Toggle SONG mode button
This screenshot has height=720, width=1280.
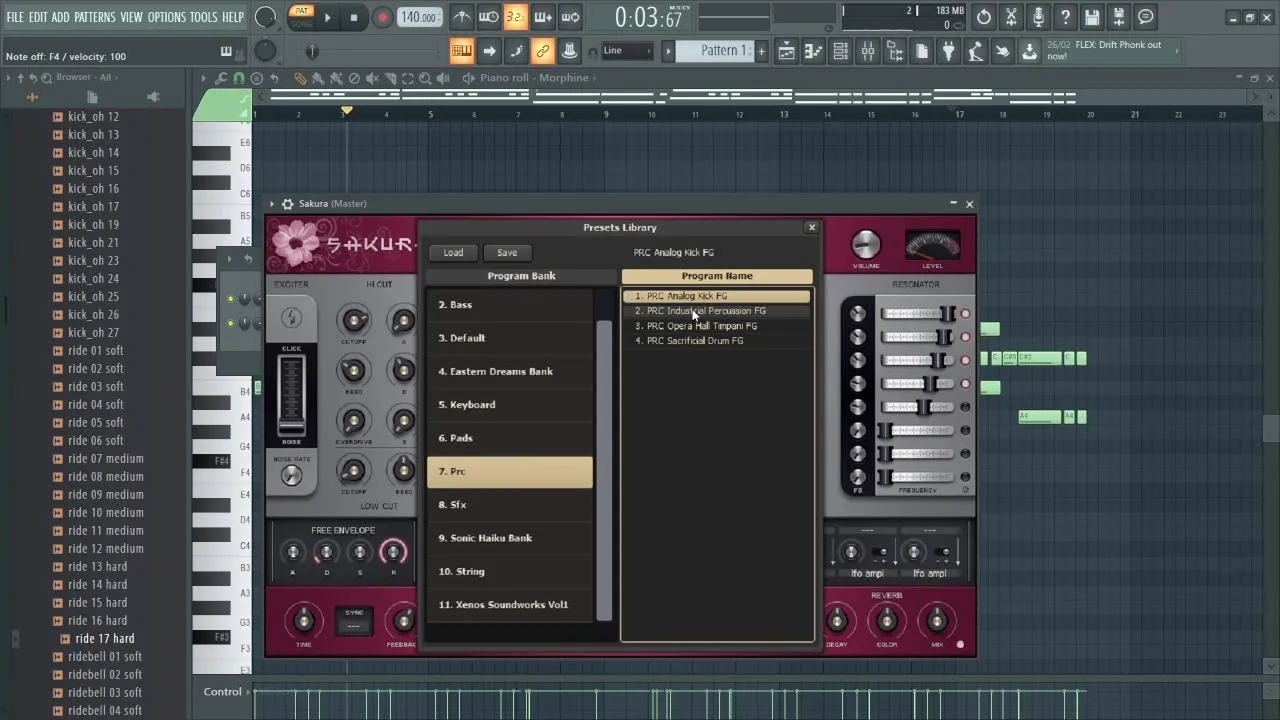click(x=301, y=22)
